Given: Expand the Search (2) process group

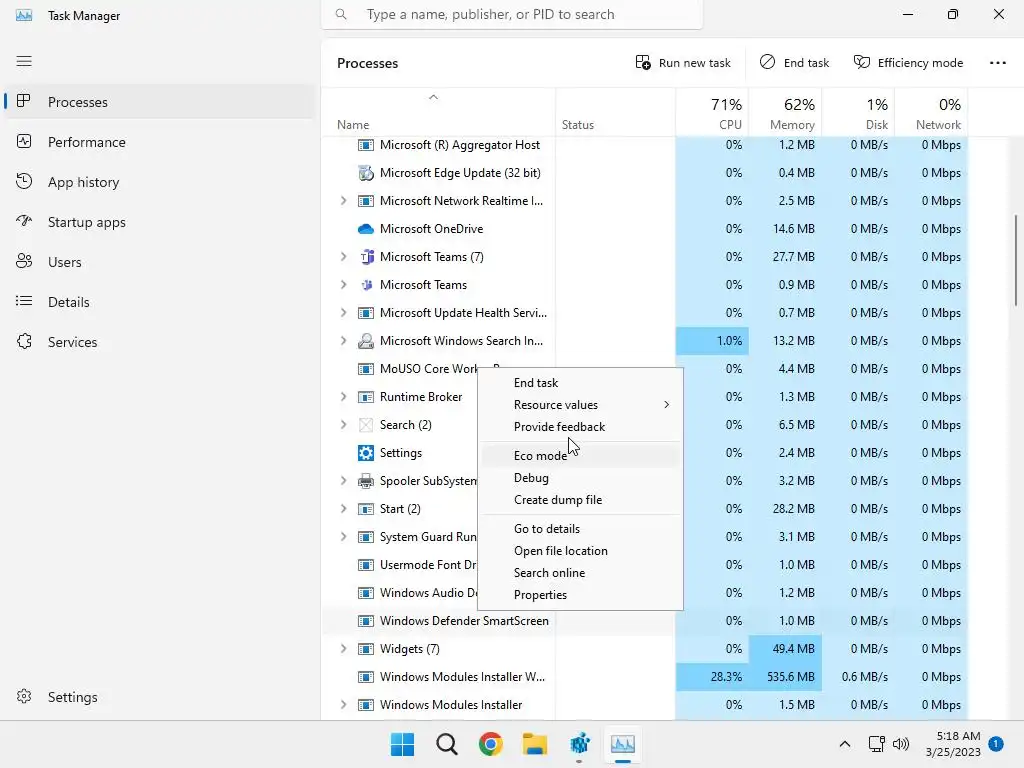Looking at the screenshot, I should pyautogui.click(x=344, y=424).
